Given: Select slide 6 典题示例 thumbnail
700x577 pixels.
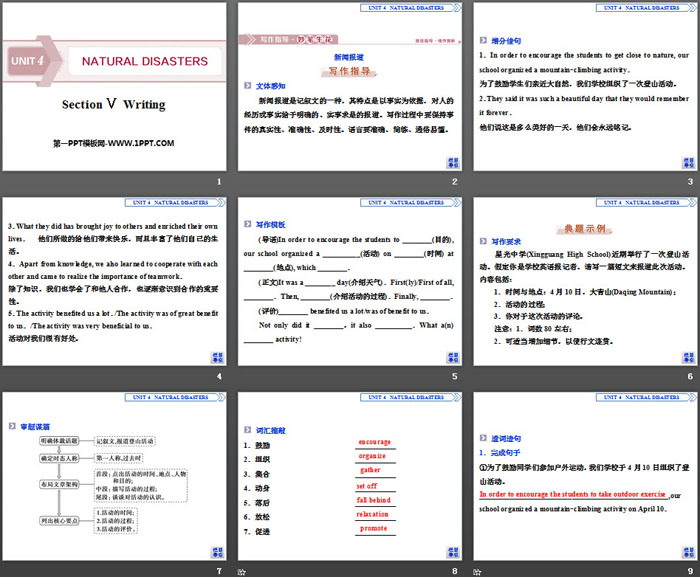Looking at the screenshot, I should tap(582, 282).
